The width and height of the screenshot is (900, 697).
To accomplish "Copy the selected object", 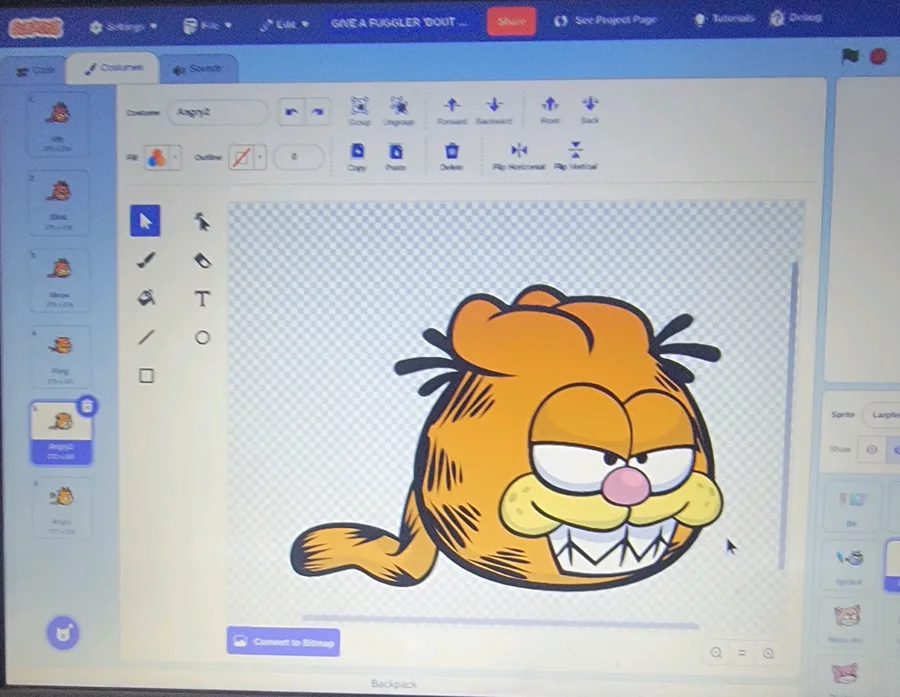I will (356, 157).
